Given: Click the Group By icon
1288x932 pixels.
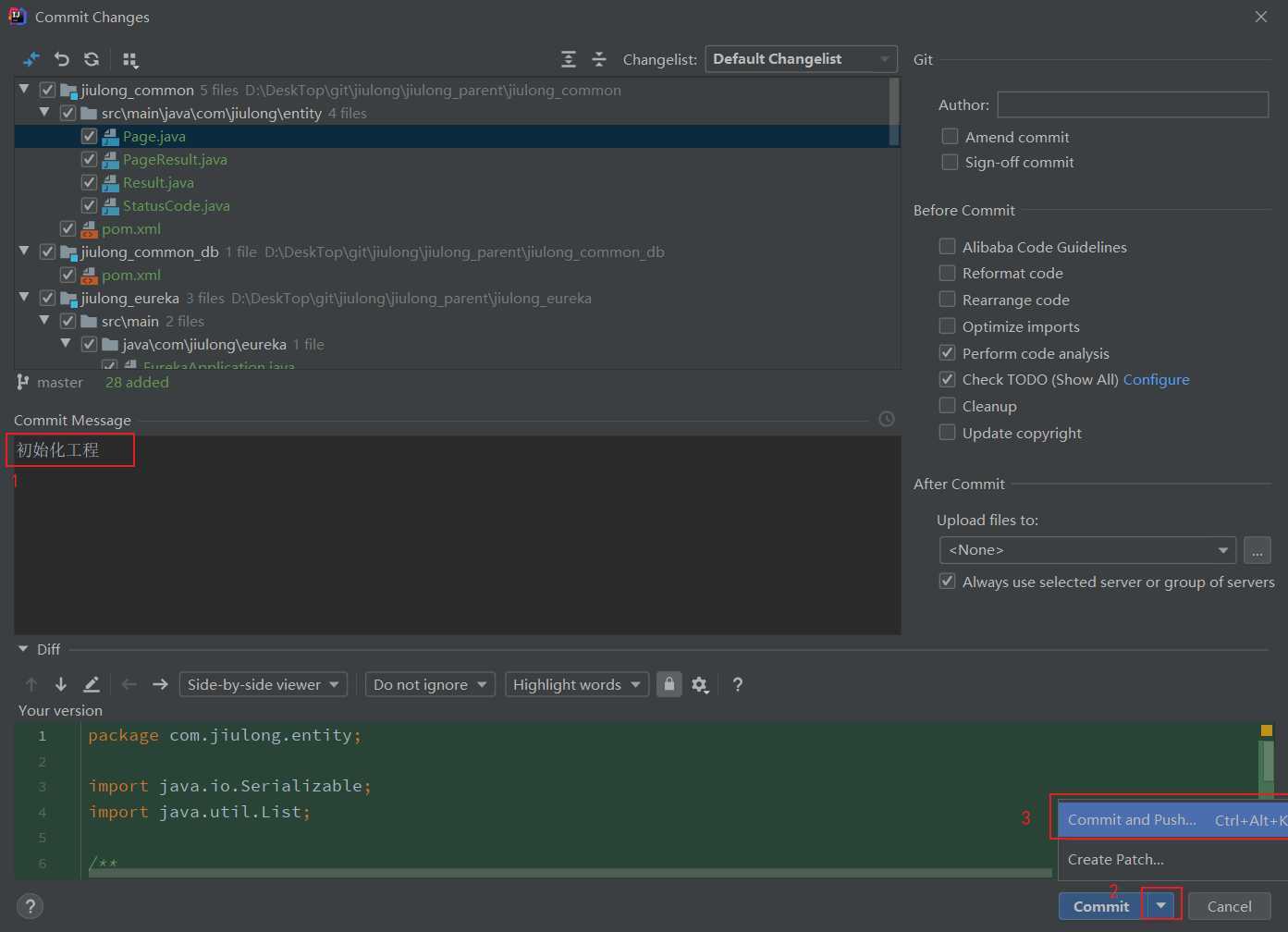Looking at the screenshot, I should click(x=130, y=60).
